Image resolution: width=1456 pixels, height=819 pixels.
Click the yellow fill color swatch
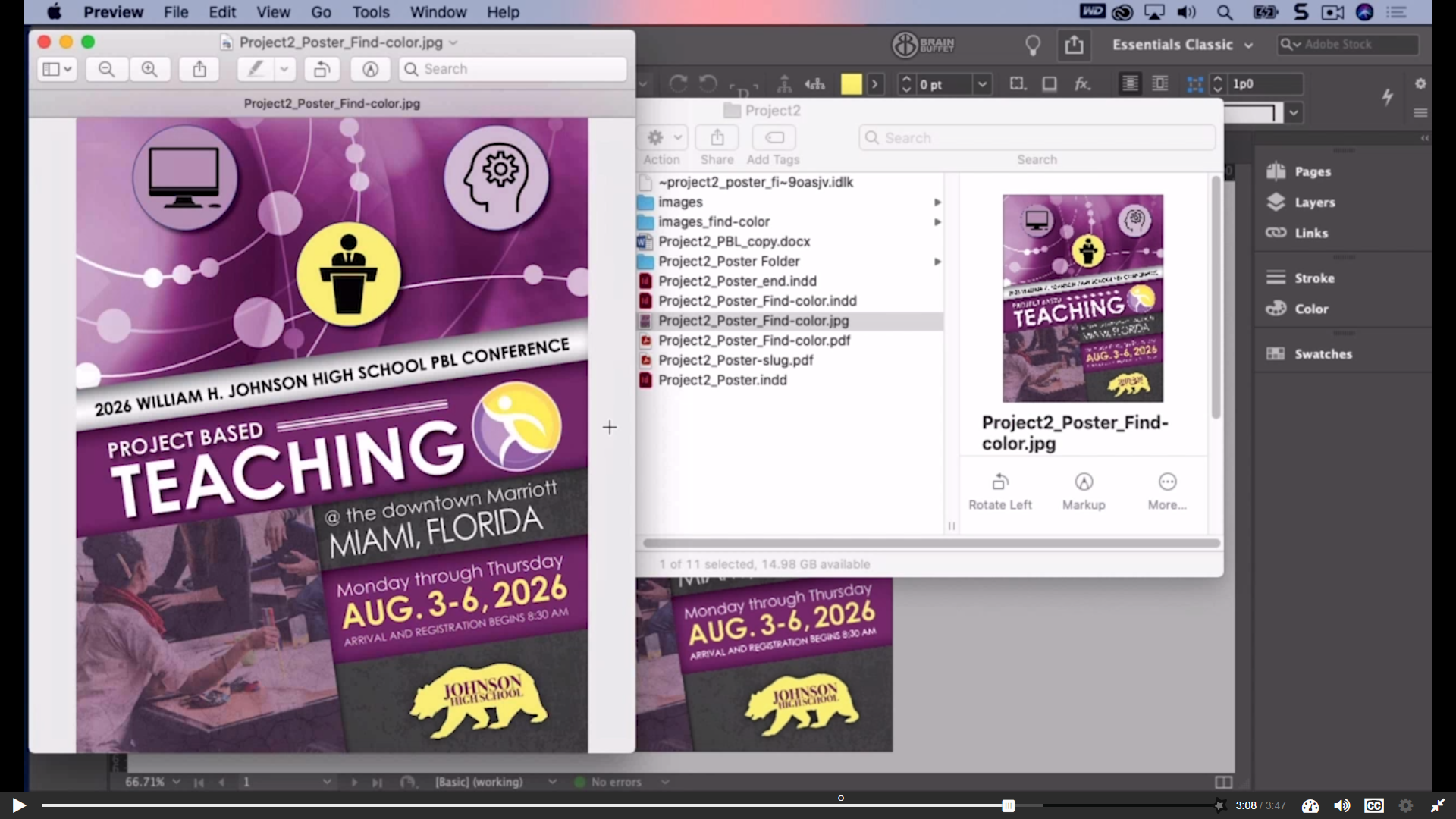point(851,84)
